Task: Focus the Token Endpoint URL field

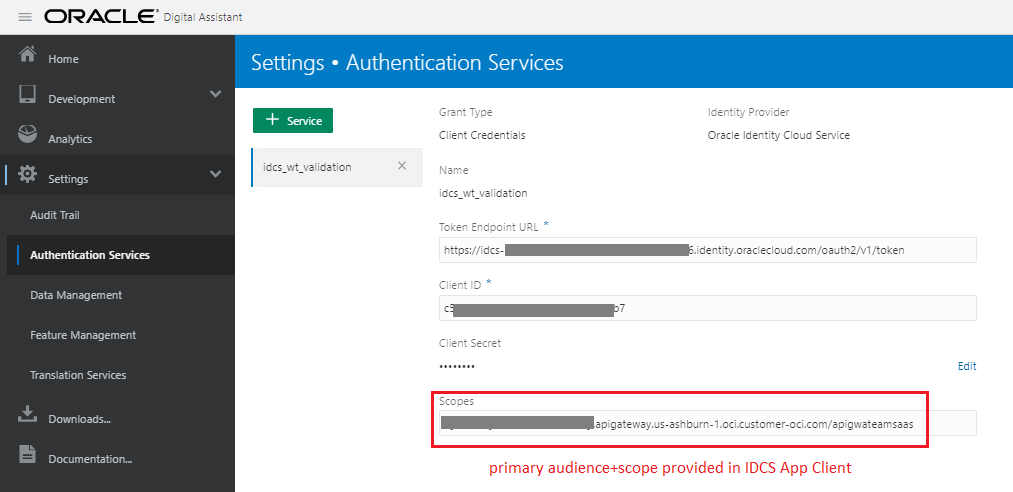Action: pyautogui.click(x=707, y=250)
